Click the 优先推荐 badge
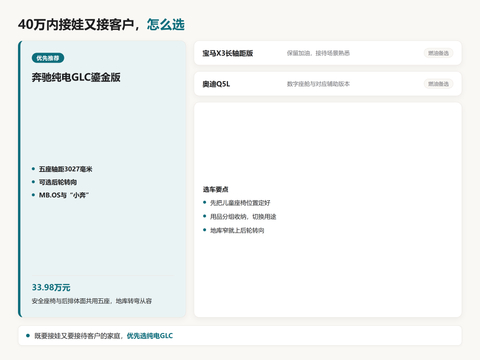The width and height of the screenshot is (480, 360). pos(48,58)
